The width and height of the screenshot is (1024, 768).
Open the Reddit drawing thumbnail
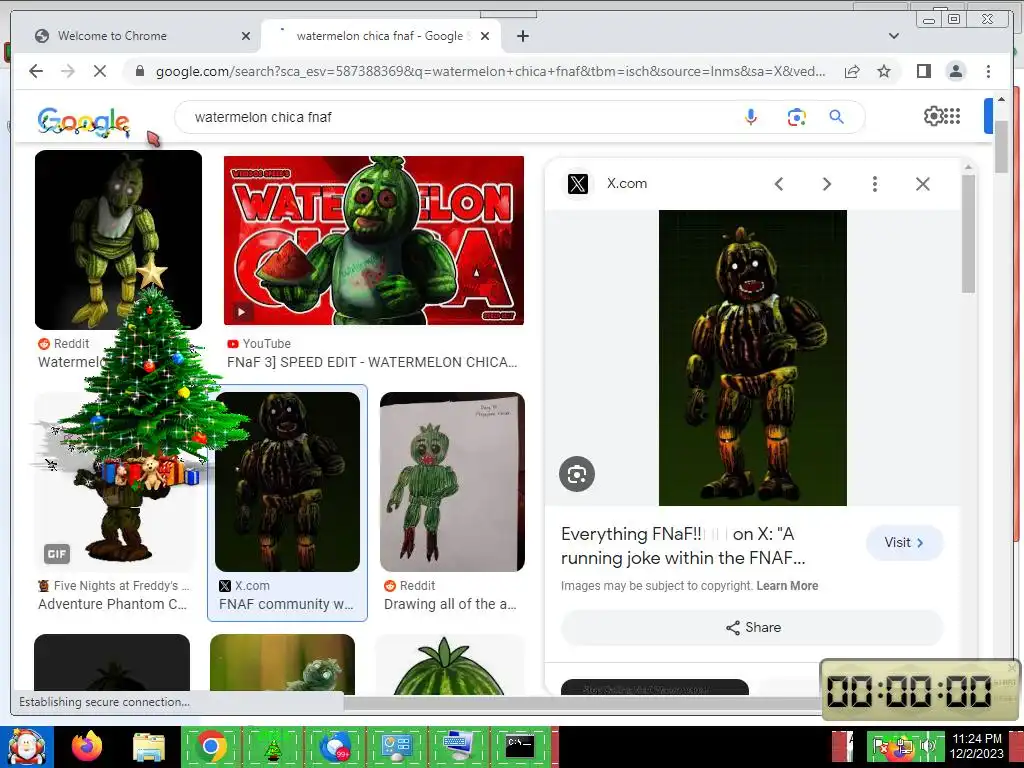[x=452, y=482]
